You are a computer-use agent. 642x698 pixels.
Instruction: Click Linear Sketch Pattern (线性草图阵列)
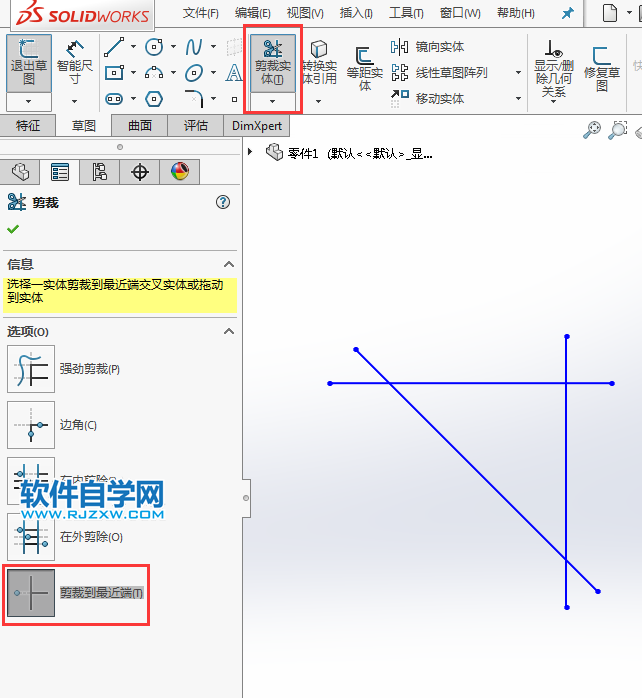click(x=439, y=73)
